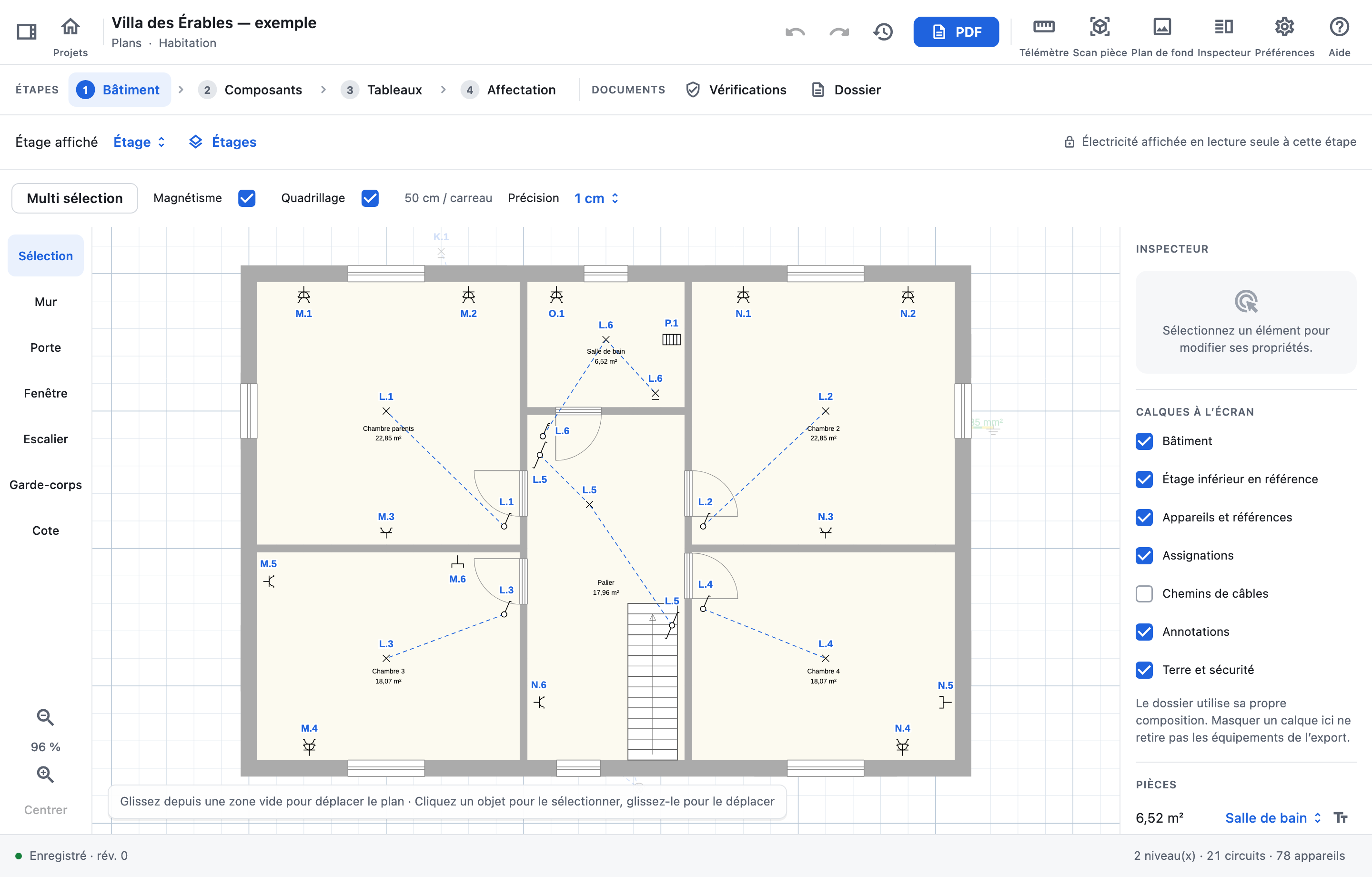The image size is (1372, 877).
Task: Toggle the Inspecteur panel
Action: (1223, 26)
